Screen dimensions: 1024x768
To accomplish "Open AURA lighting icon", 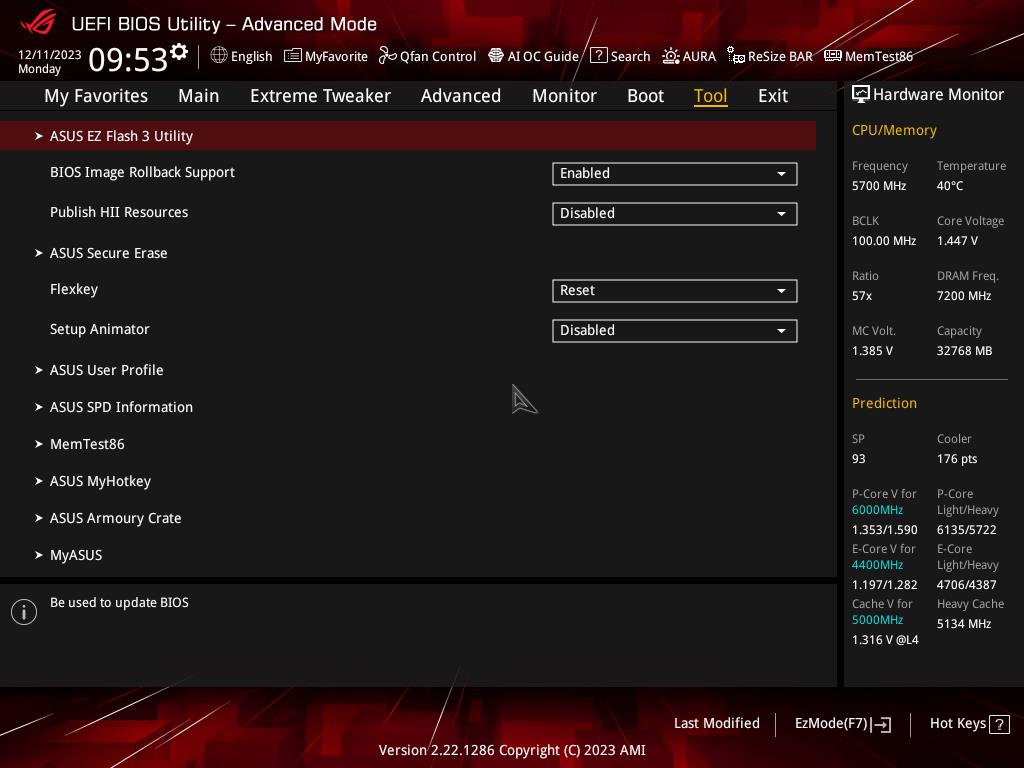I will [670, 56].
